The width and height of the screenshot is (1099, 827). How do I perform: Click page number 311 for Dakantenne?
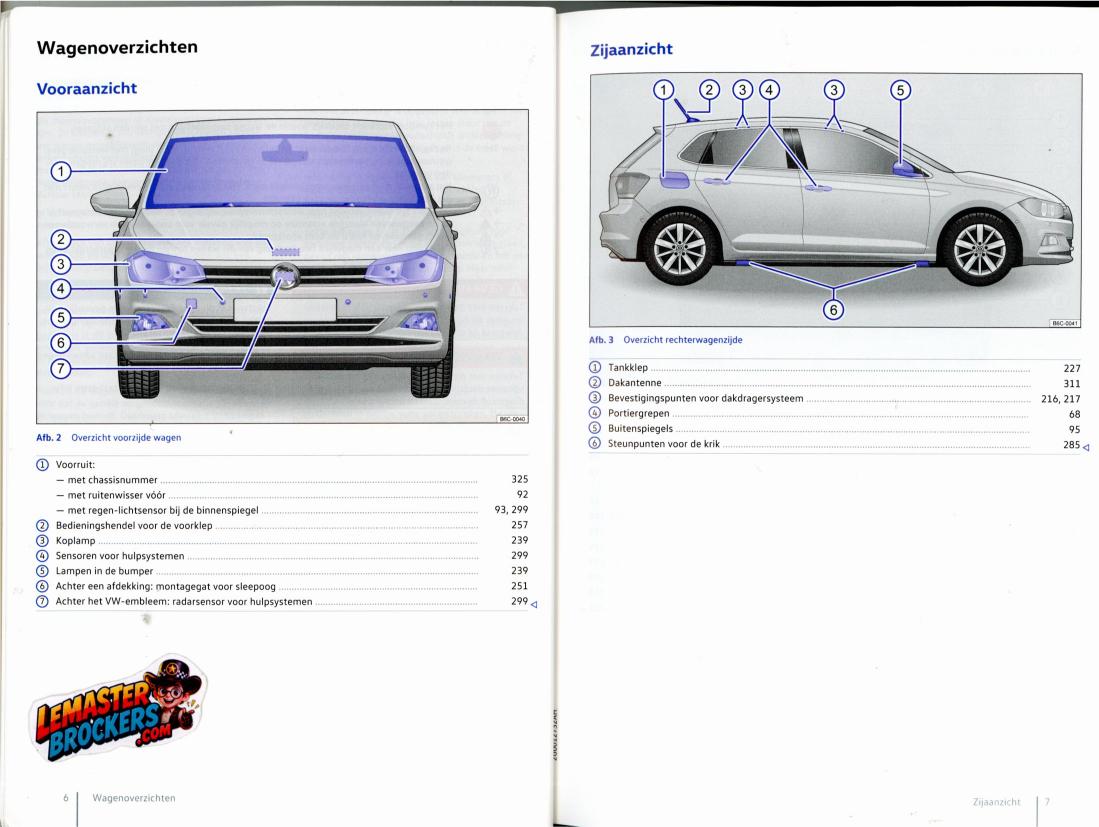click(x=1072, y=383)
